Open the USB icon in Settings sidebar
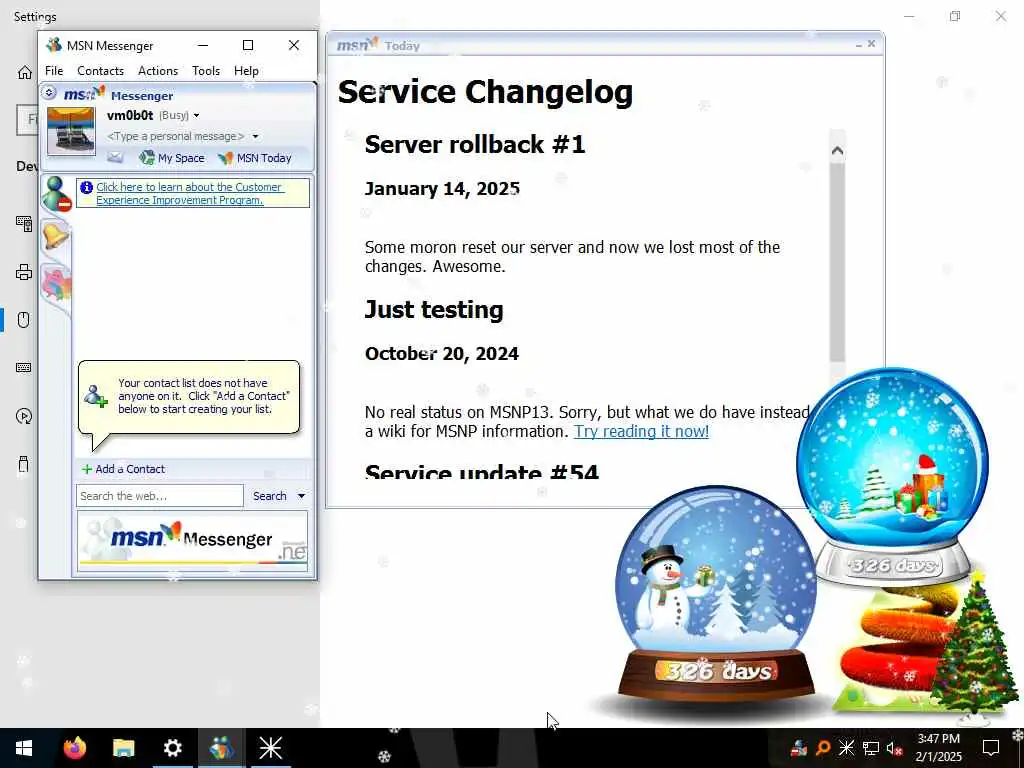The width and height of the screenshot is (1024, 768). 24,464
